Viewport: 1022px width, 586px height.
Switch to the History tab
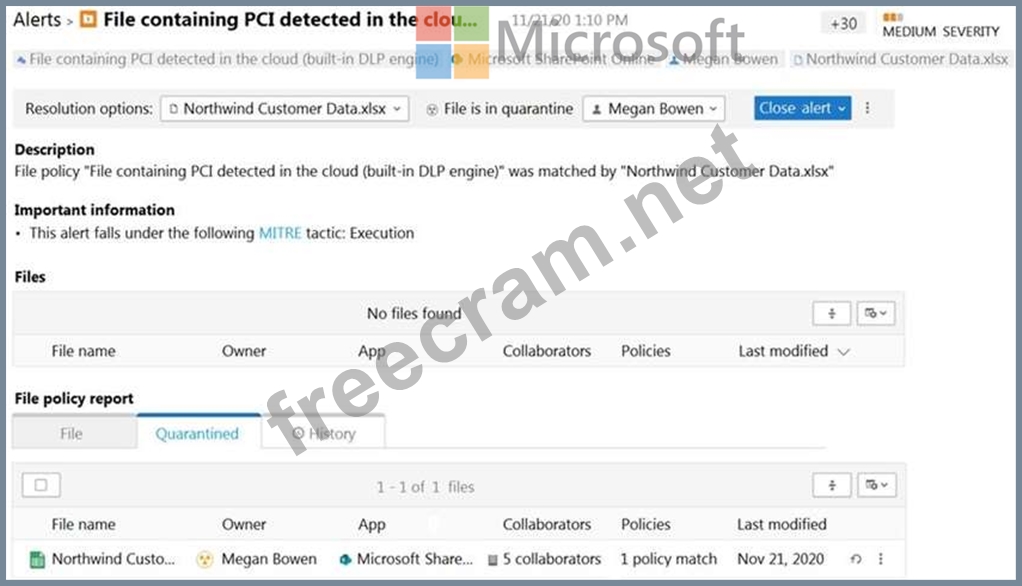324,434
